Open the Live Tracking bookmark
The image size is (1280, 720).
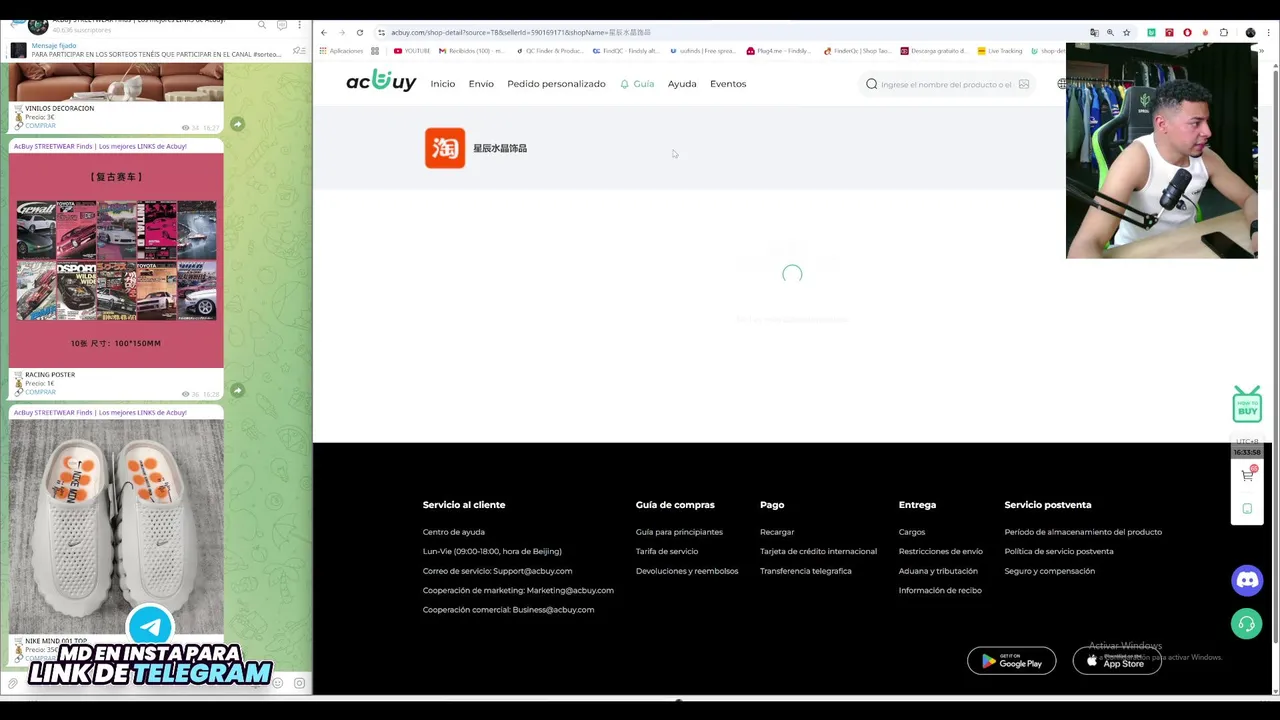(1000, 51)
